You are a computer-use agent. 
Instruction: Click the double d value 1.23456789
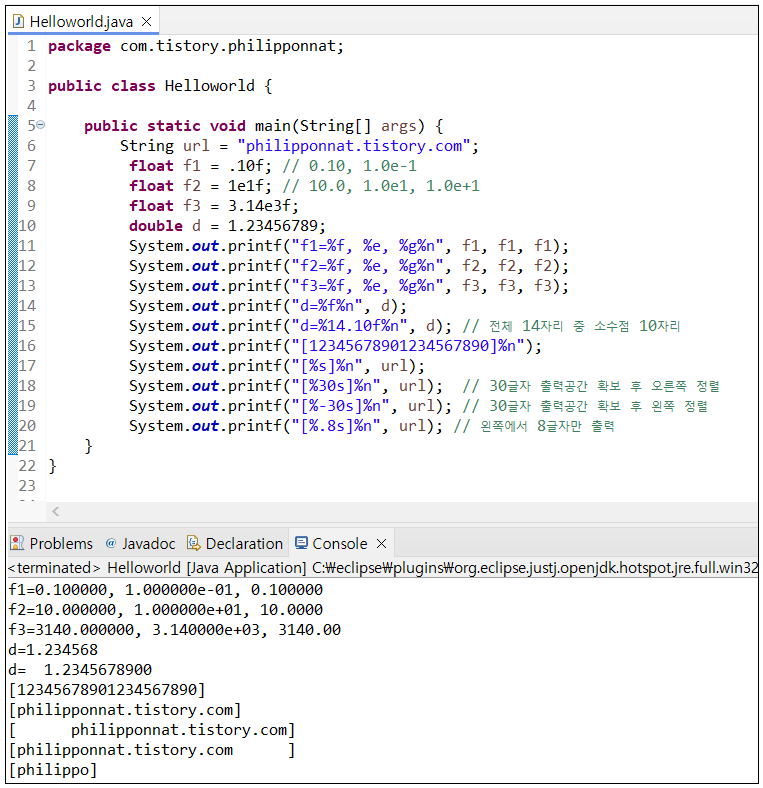point(273,226)
